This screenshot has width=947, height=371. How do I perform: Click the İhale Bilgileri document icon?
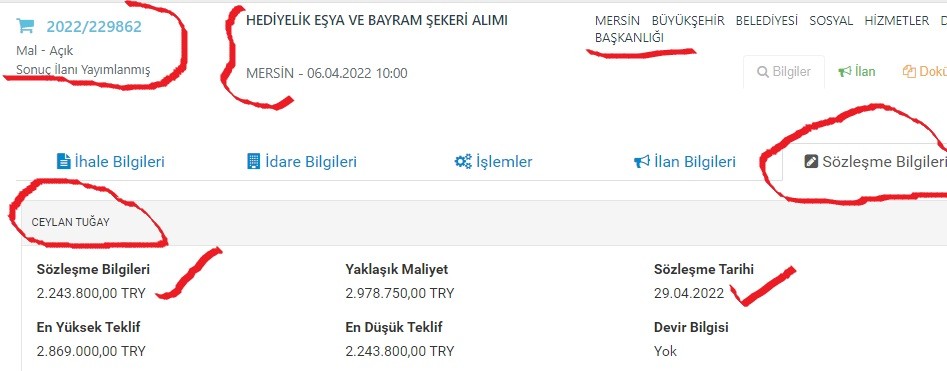coord(63,161)
